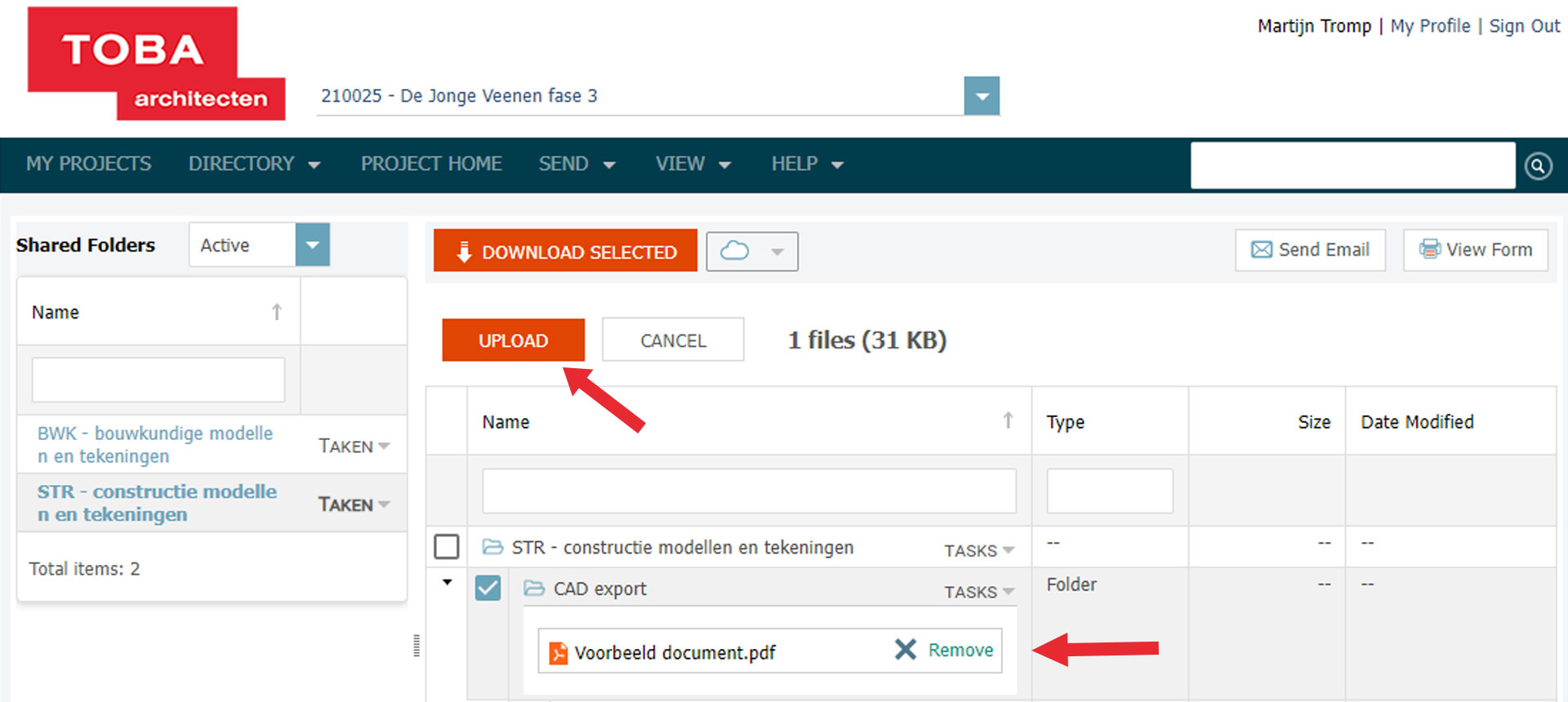Click the X icon to remove file

tap(905, 650)
